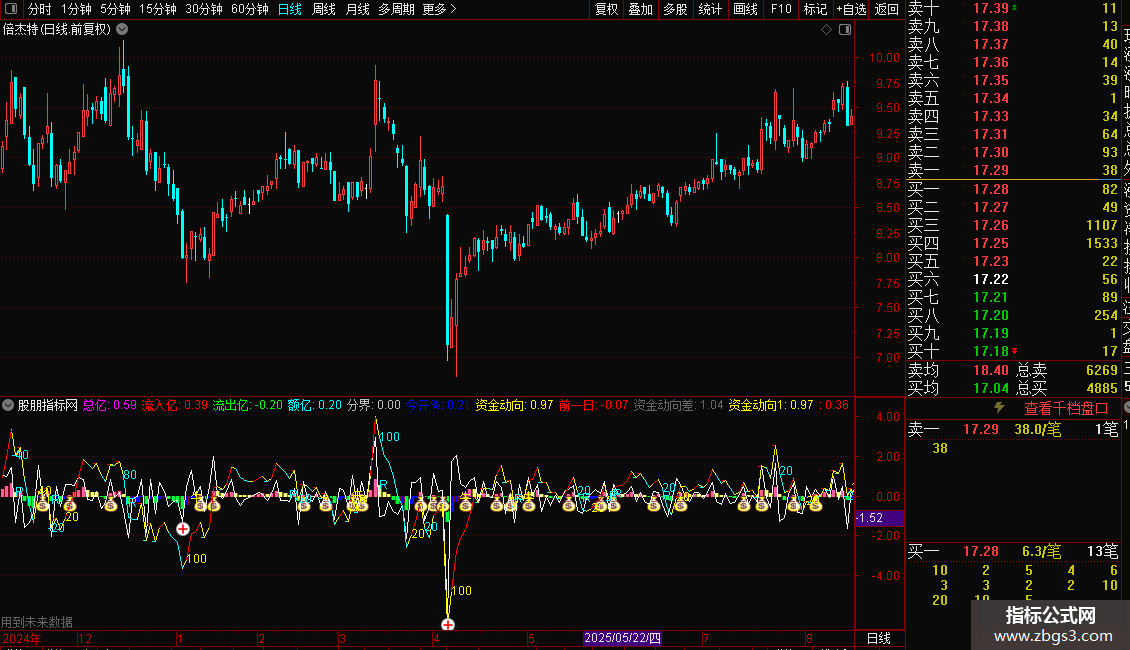1130x650 pixels.
Task: Toggle the left sidebar panel icon
Action: point(11,9)
